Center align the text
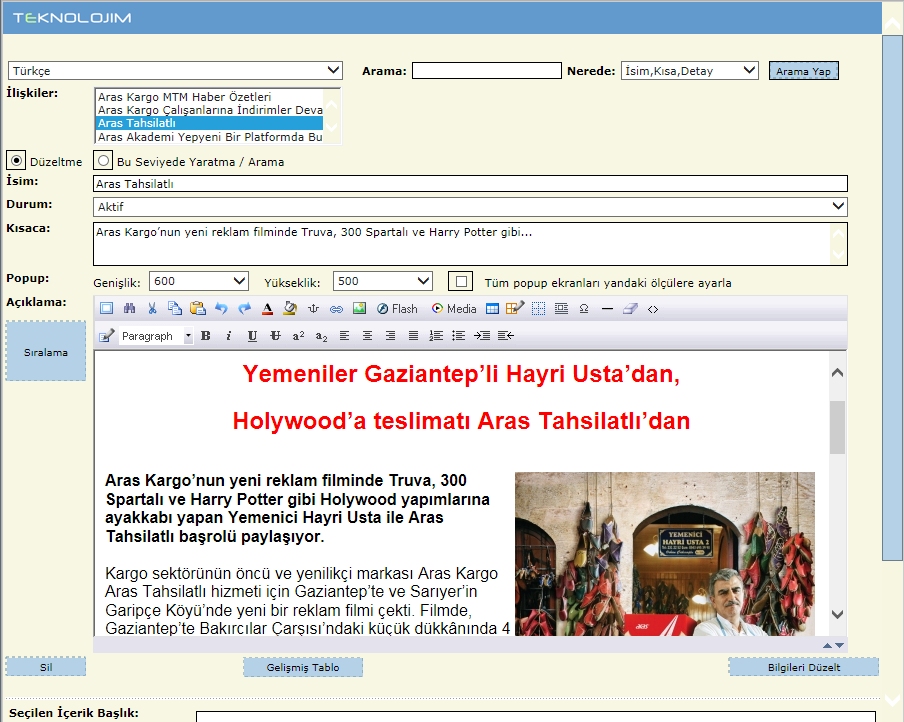This screenshot has width=904, height=722. (367, 336)
